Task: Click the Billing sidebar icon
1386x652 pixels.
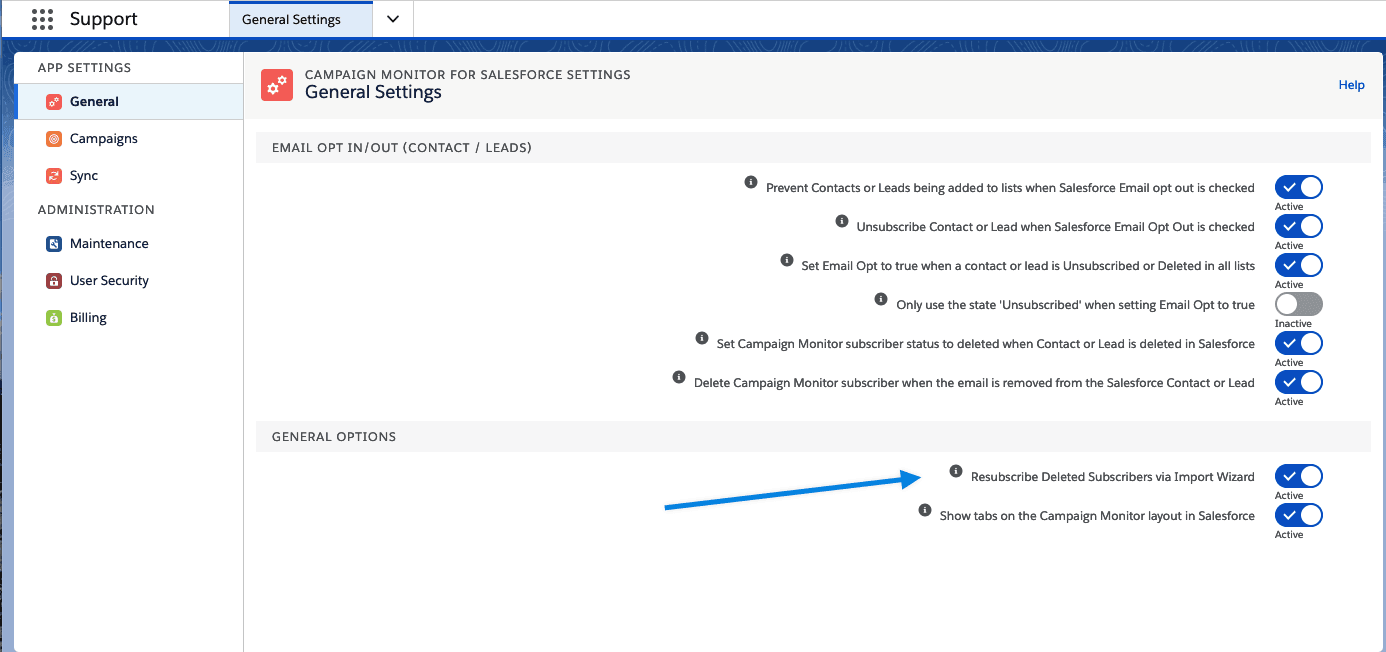Action: [54, 318]
